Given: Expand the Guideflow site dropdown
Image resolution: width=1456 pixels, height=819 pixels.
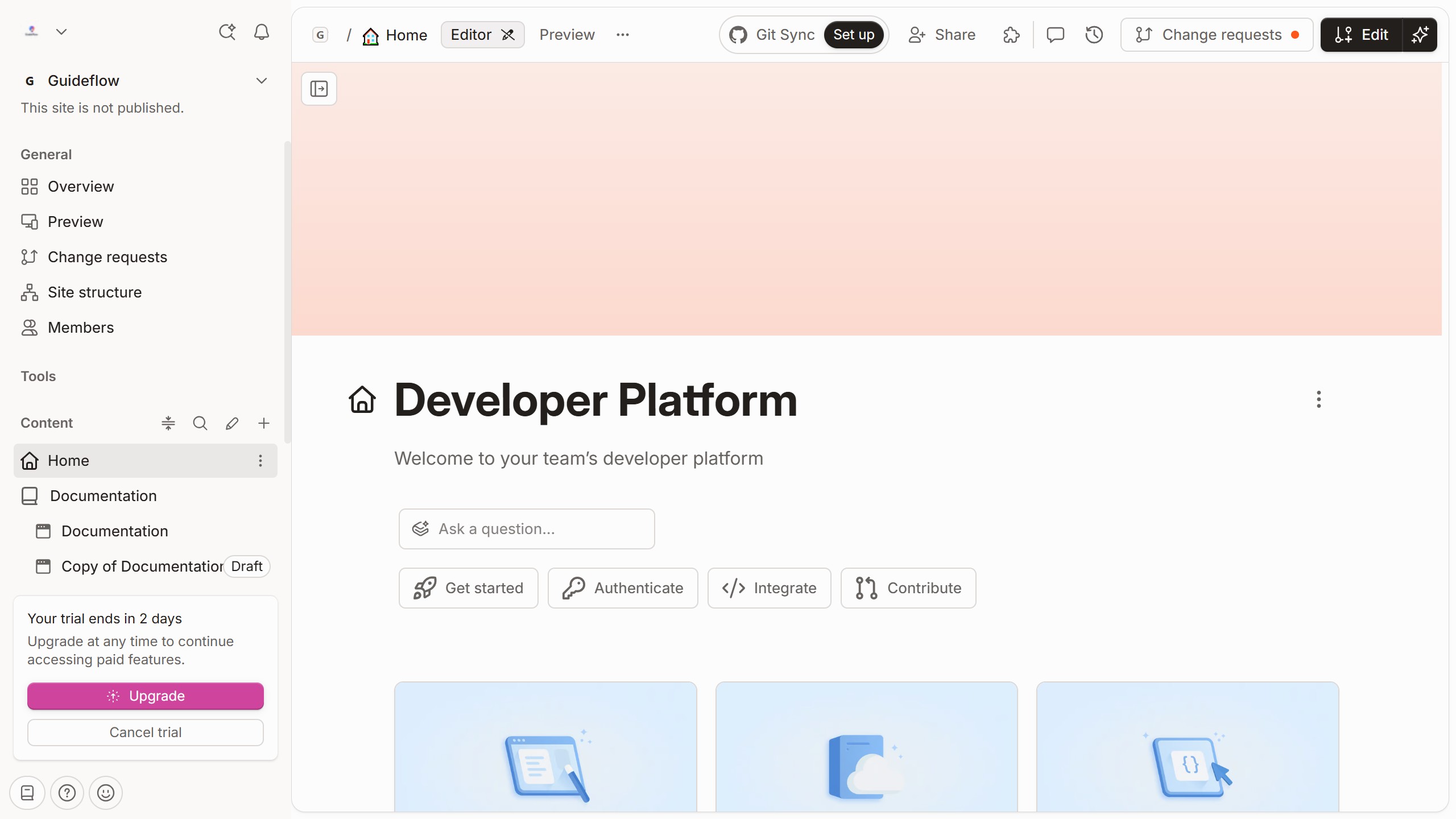Looking at the screenshot, I should click(x=262, y=81).
